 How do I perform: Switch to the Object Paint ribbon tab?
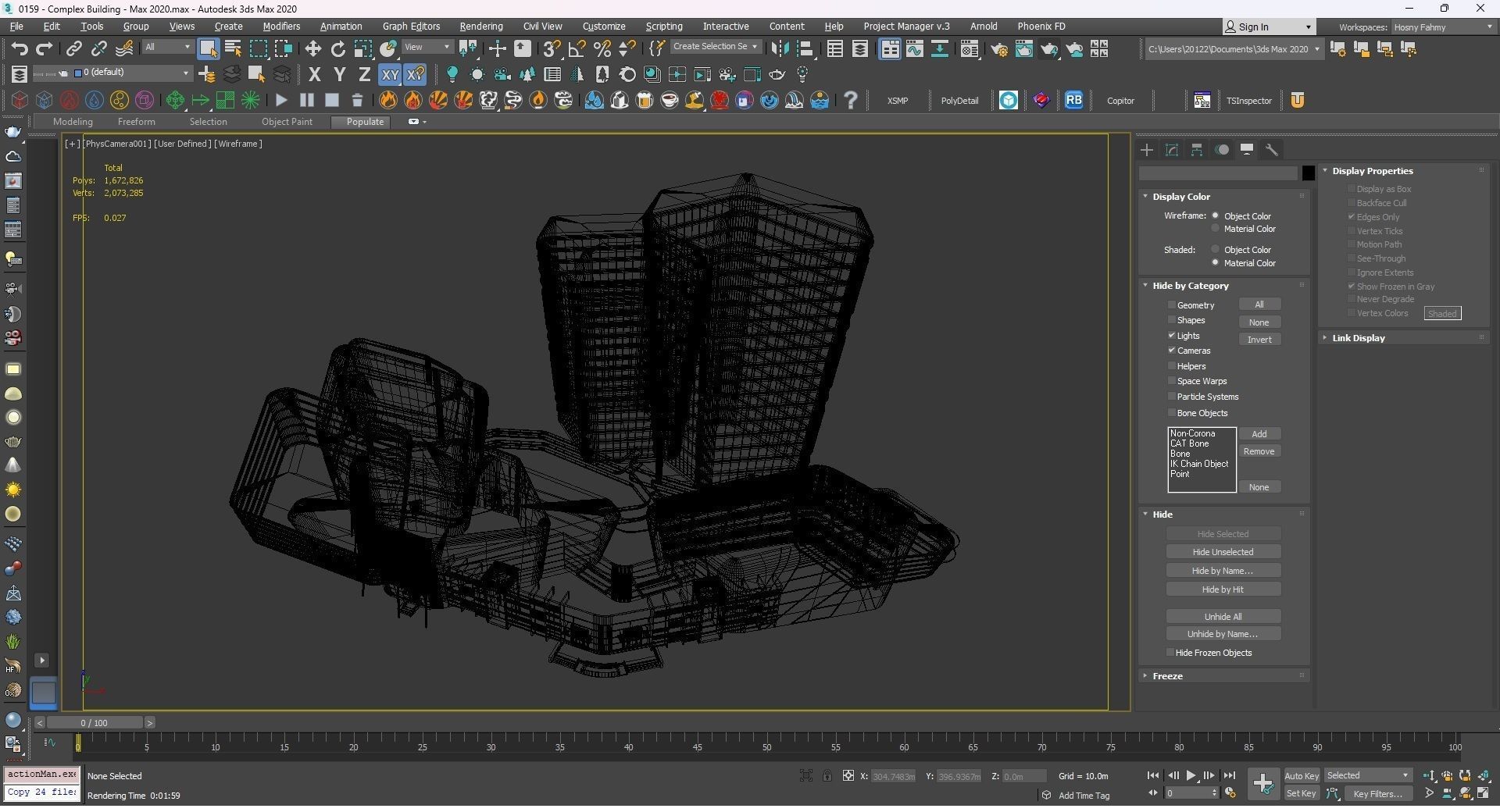pyautogui.click(x=287, y=122)
